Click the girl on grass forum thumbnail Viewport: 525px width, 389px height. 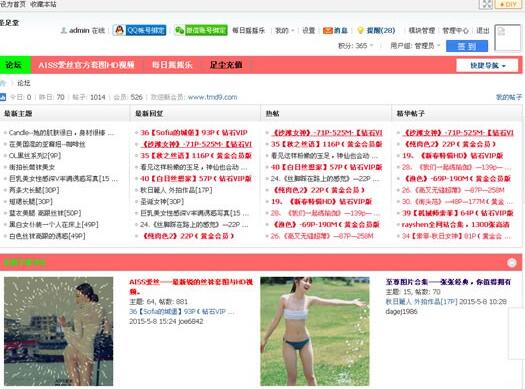click(315, 331)
